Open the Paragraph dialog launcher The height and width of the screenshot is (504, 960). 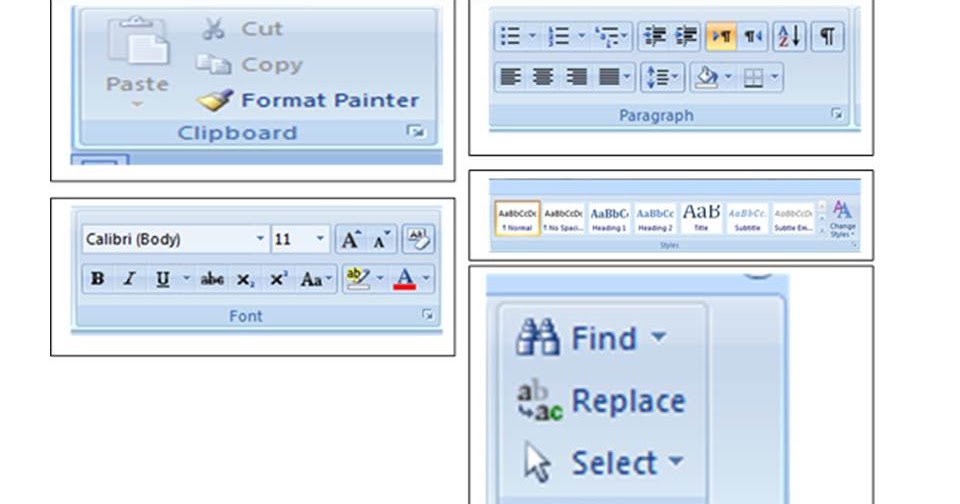pyautogui.click(x=836, y=114)
